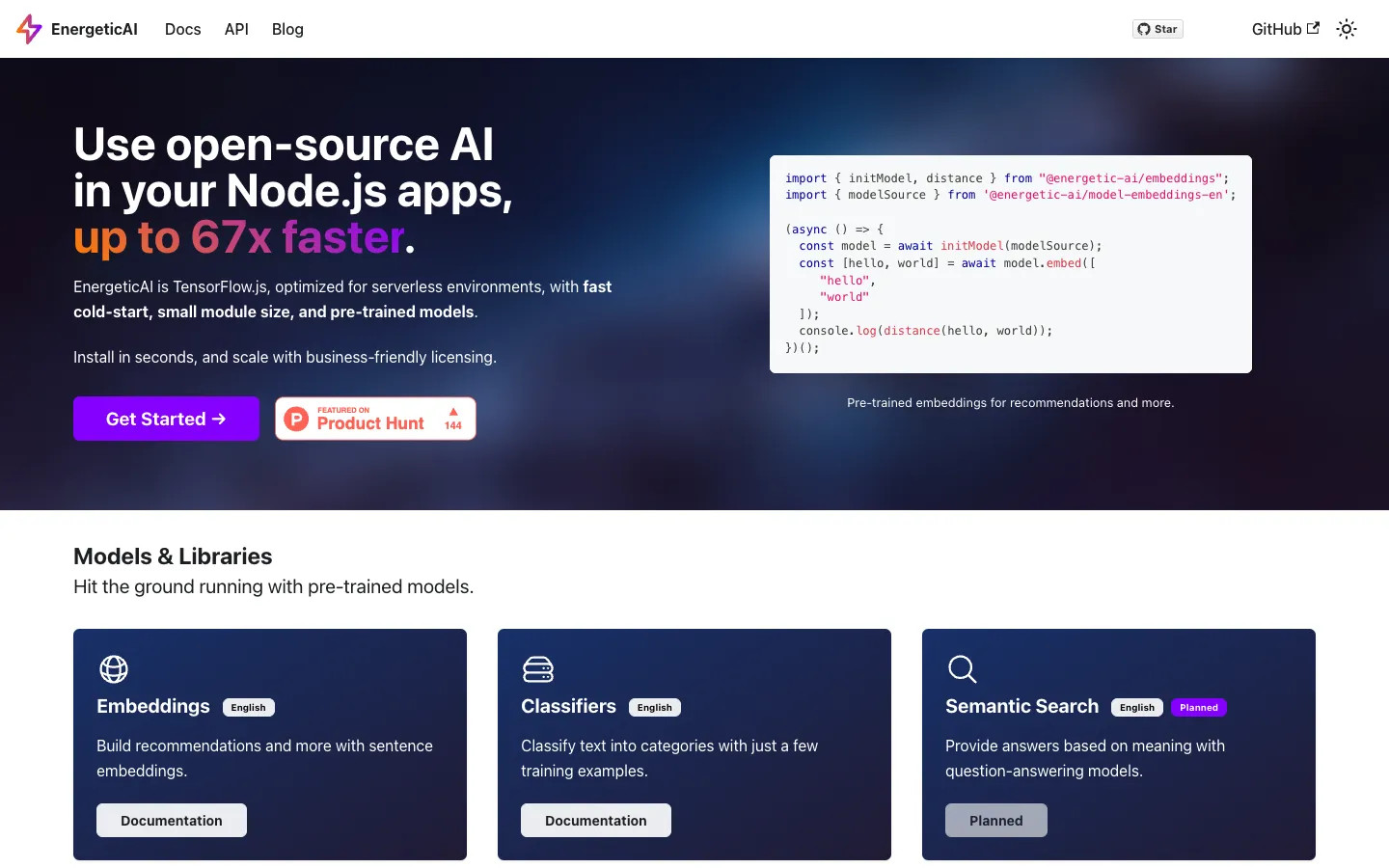Click the Semantic Search magnifier icon

(x=963, y=668)
